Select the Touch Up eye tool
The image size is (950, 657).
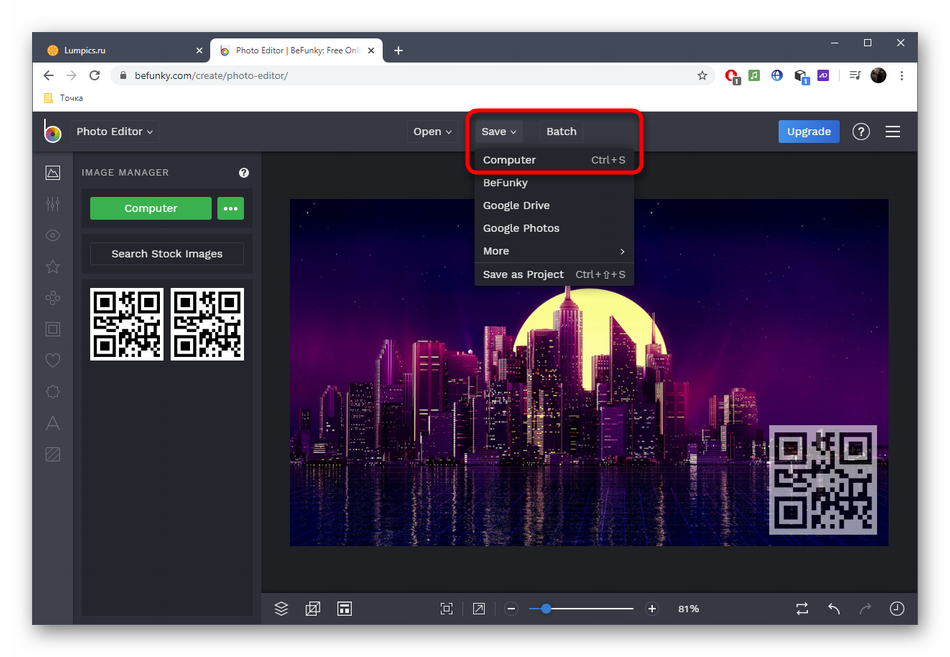(x=53, y=236)
